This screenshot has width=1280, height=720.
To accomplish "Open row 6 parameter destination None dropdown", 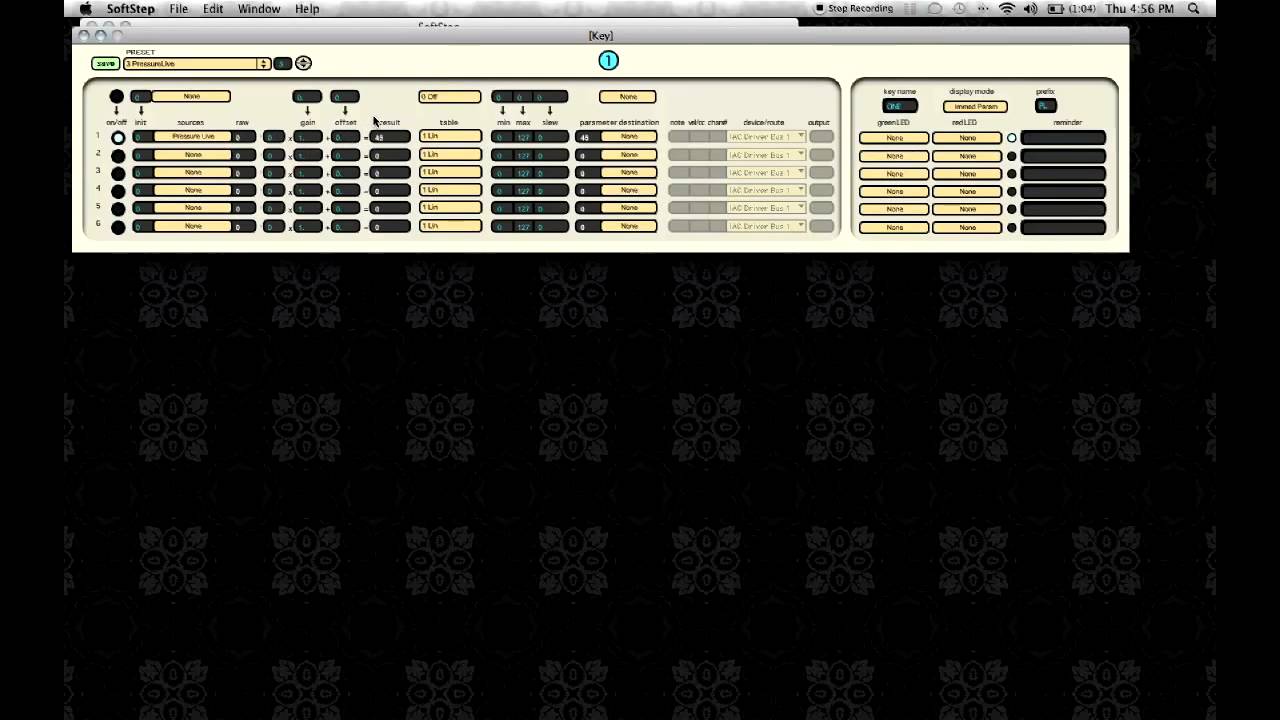I will (x=628, y=226).
